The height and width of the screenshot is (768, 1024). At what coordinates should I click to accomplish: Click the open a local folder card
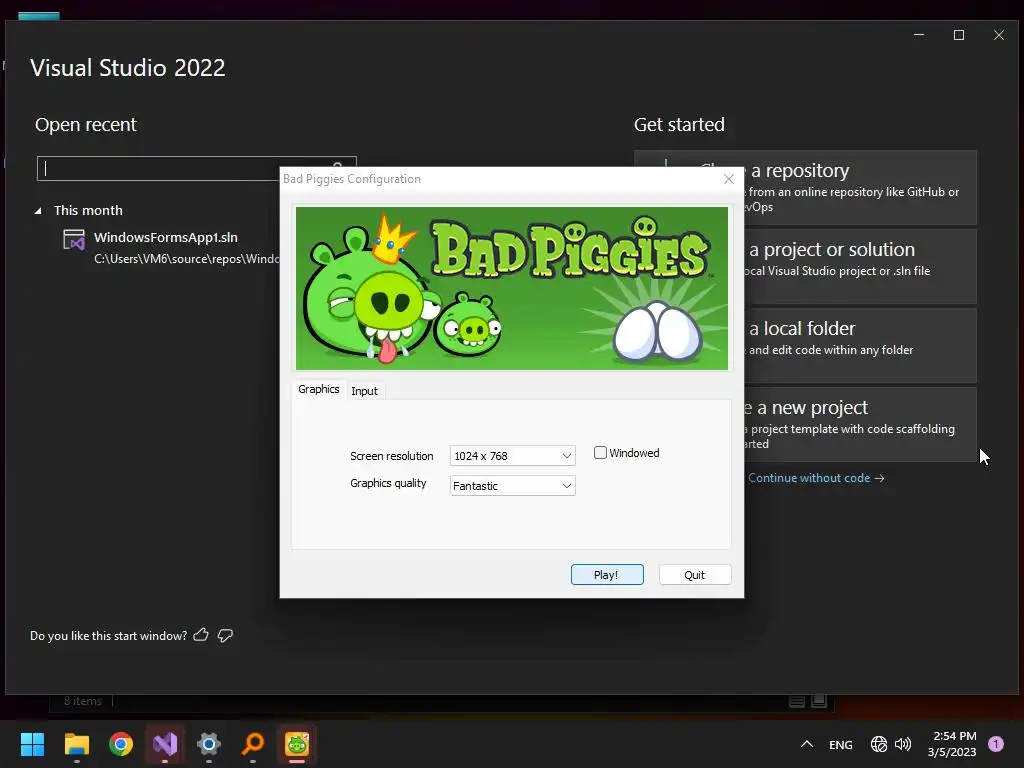coord(860,345)
